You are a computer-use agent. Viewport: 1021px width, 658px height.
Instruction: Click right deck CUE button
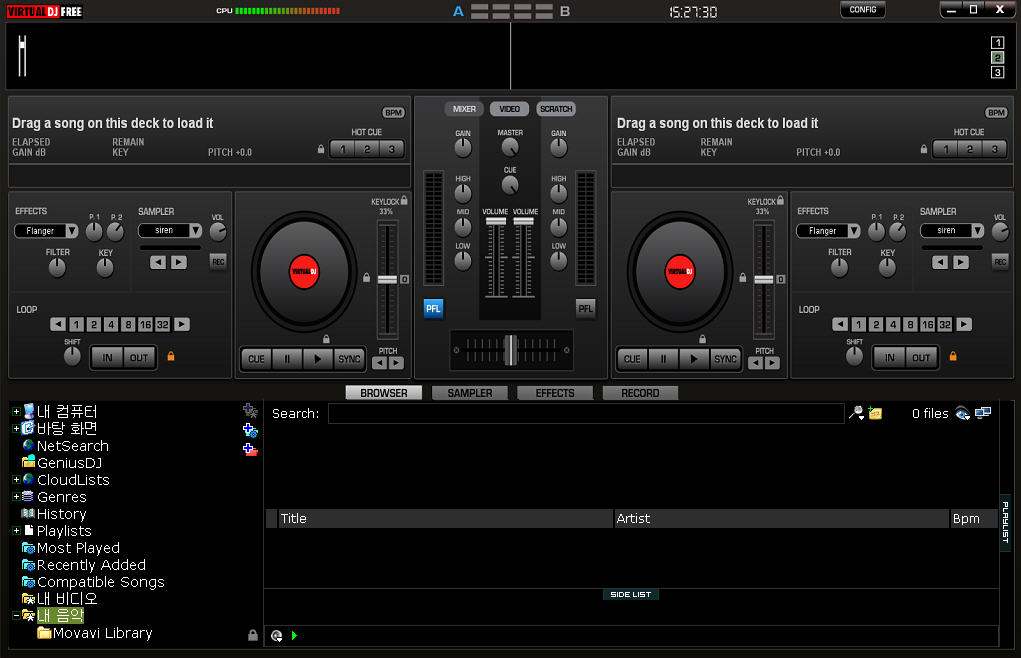(632, 359)
